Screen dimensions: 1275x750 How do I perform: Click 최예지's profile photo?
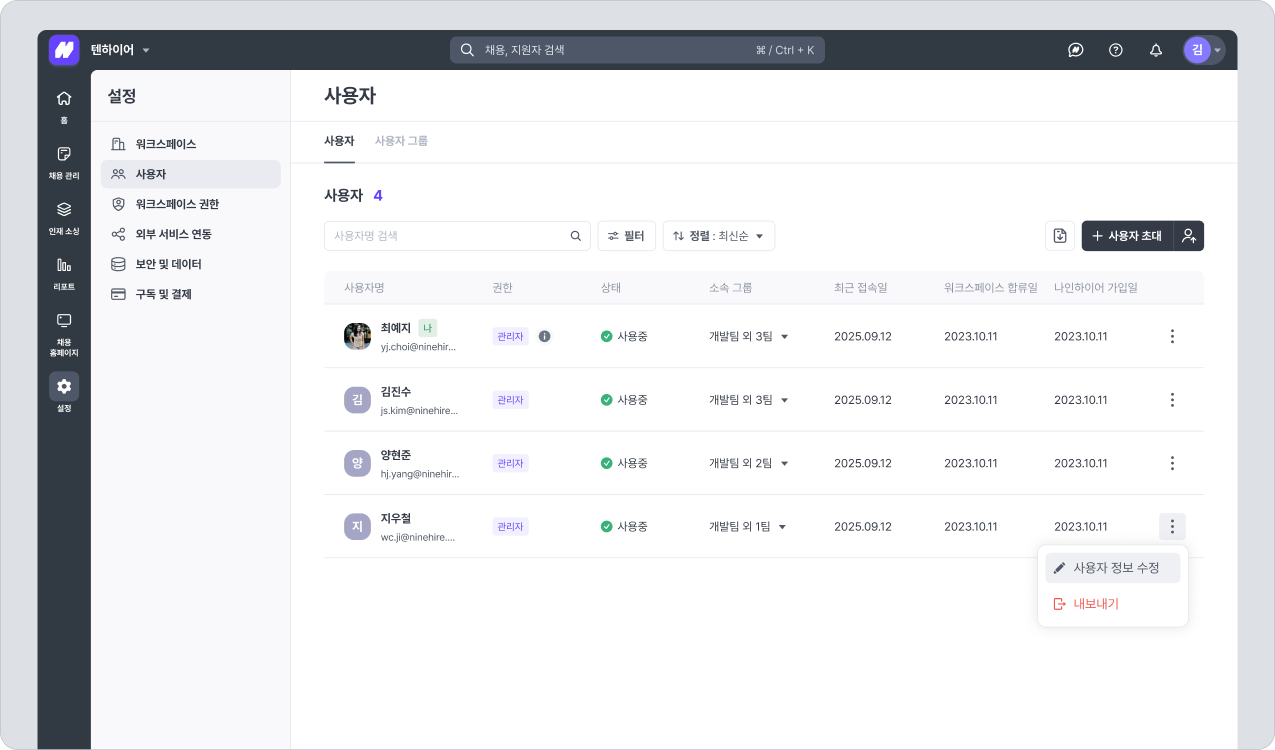(x=357, y=336)
